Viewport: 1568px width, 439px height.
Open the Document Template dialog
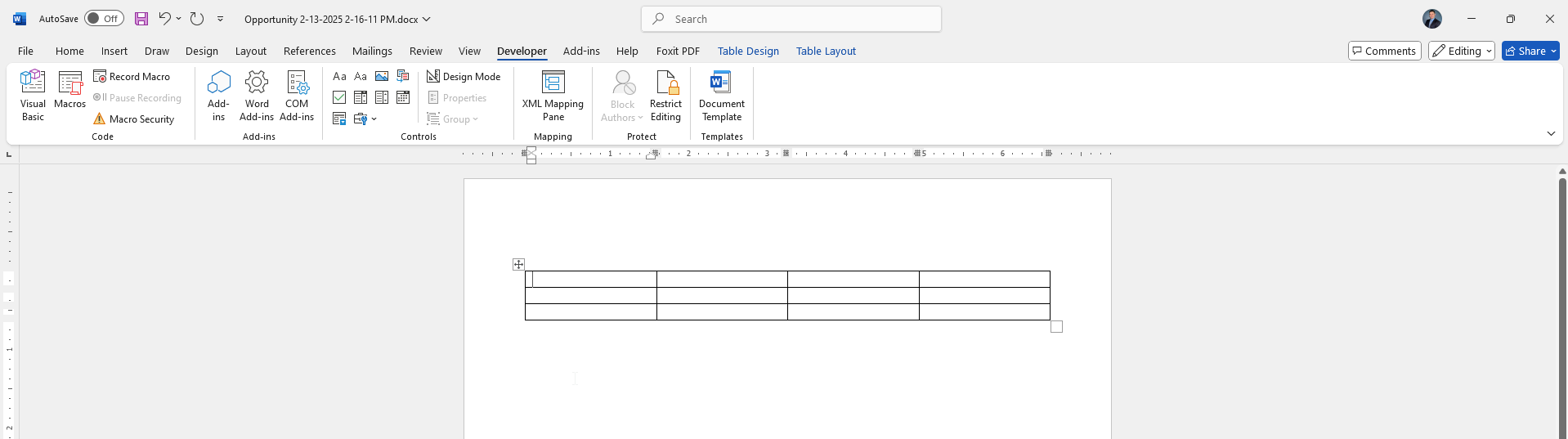(722, 96)
